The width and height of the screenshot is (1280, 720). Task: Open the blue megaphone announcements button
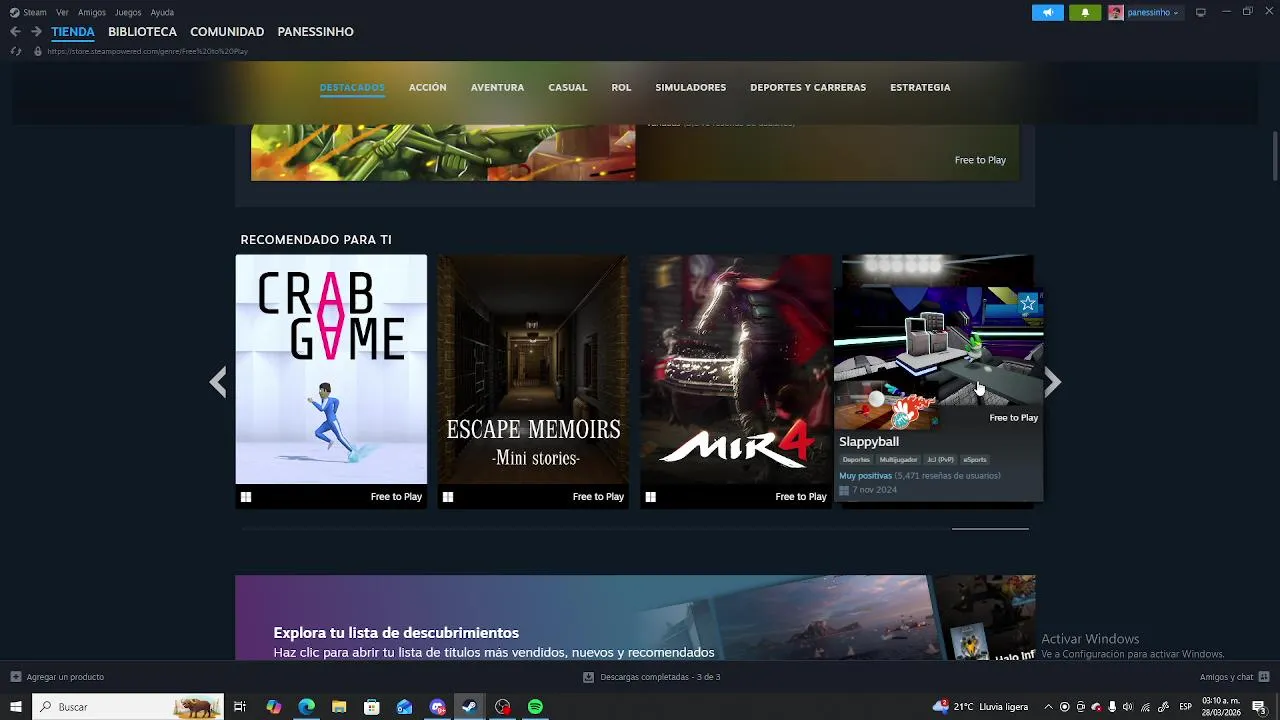(x=1047, y=12)
